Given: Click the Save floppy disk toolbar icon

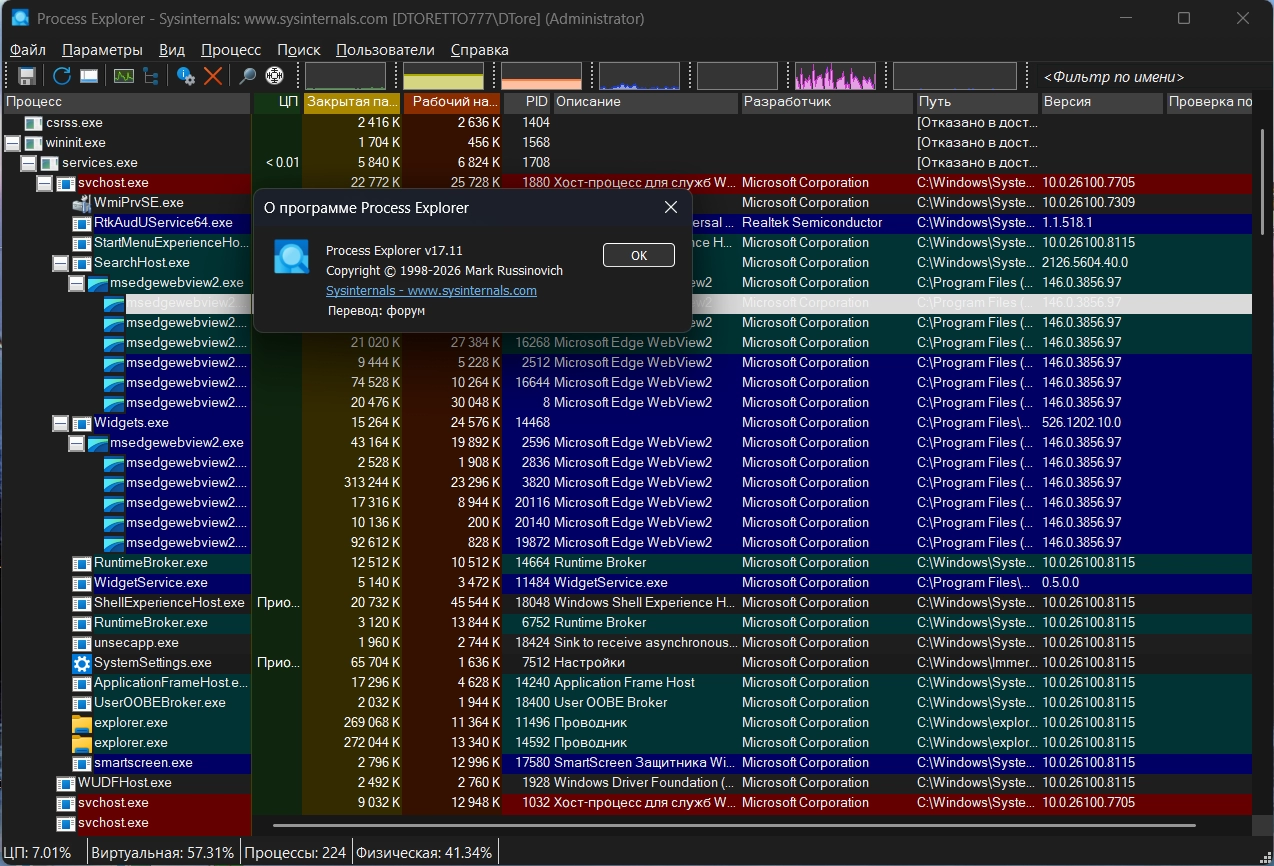Looking at the screenshot, I should click(27, 76).
